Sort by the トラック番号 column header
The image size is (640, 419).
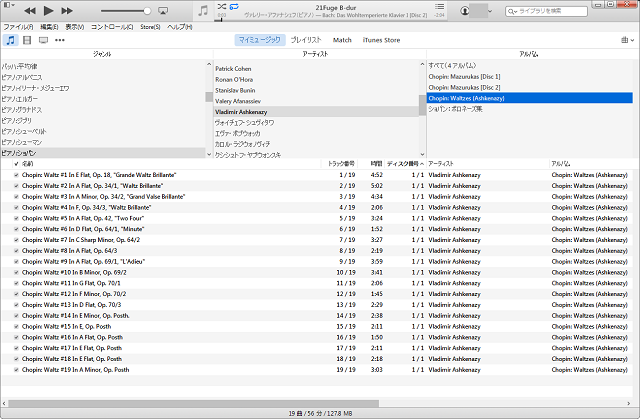[341, 164]
